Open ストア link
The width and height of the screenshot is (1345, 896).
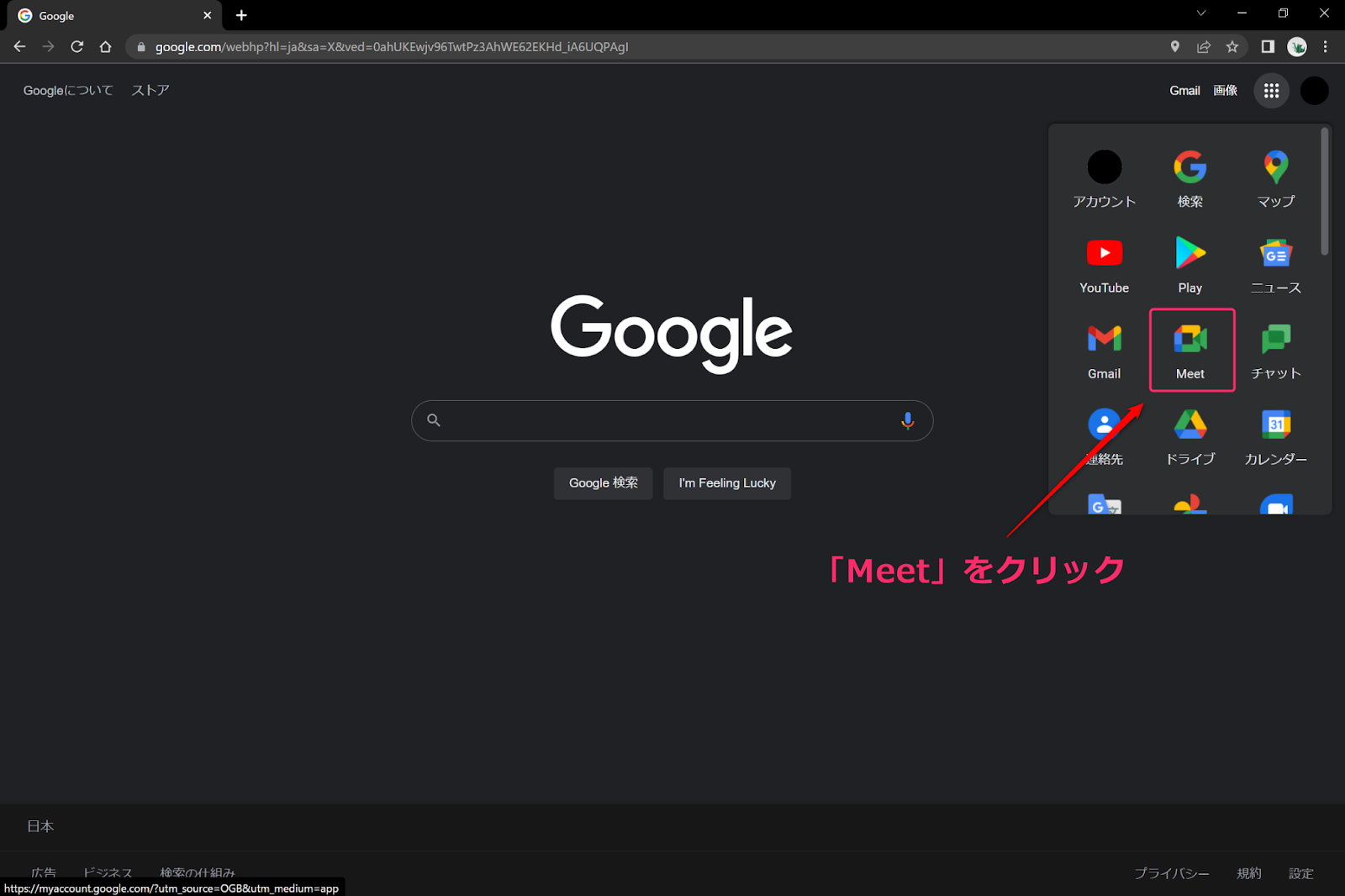tap(150, 91)
